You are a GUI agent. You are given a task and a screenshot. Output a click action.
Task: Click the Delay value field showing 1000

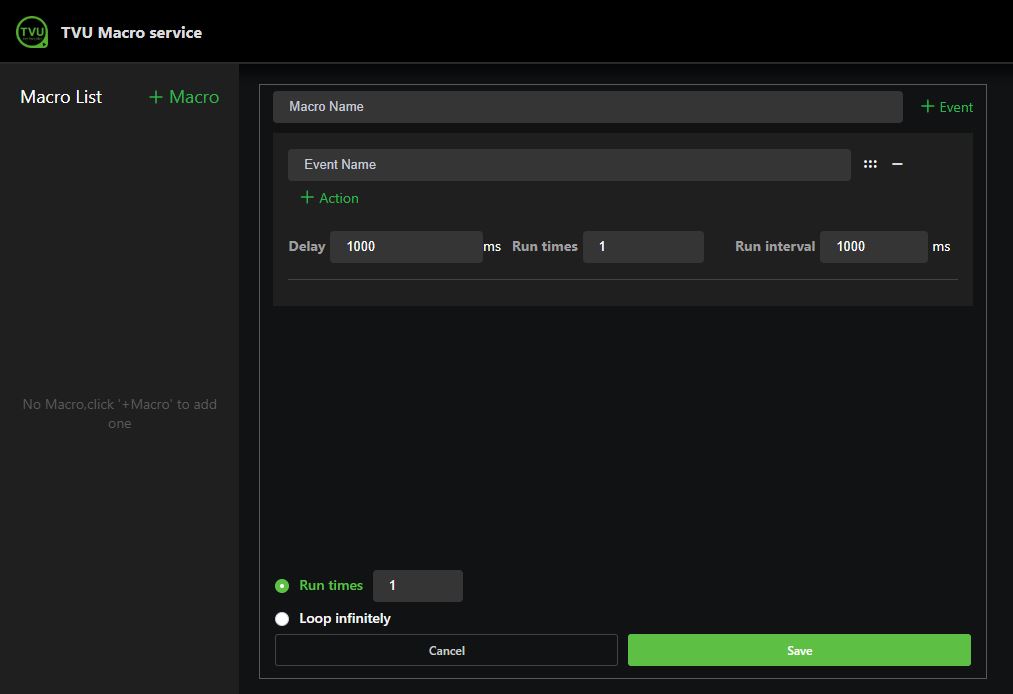pos(406,246)
